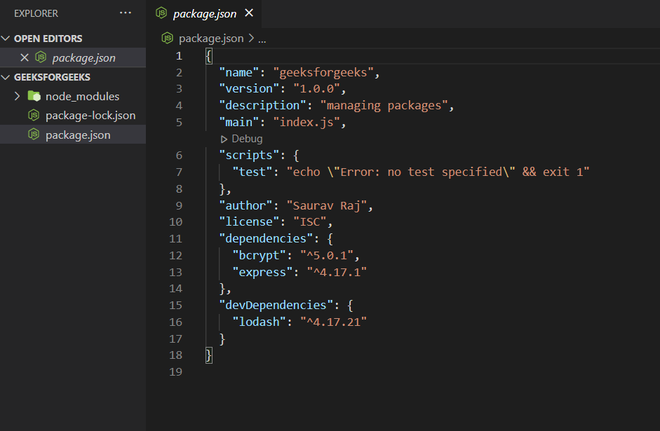
Task: Click the Debug play triangle icon
Action: click(x=224, y=139)
